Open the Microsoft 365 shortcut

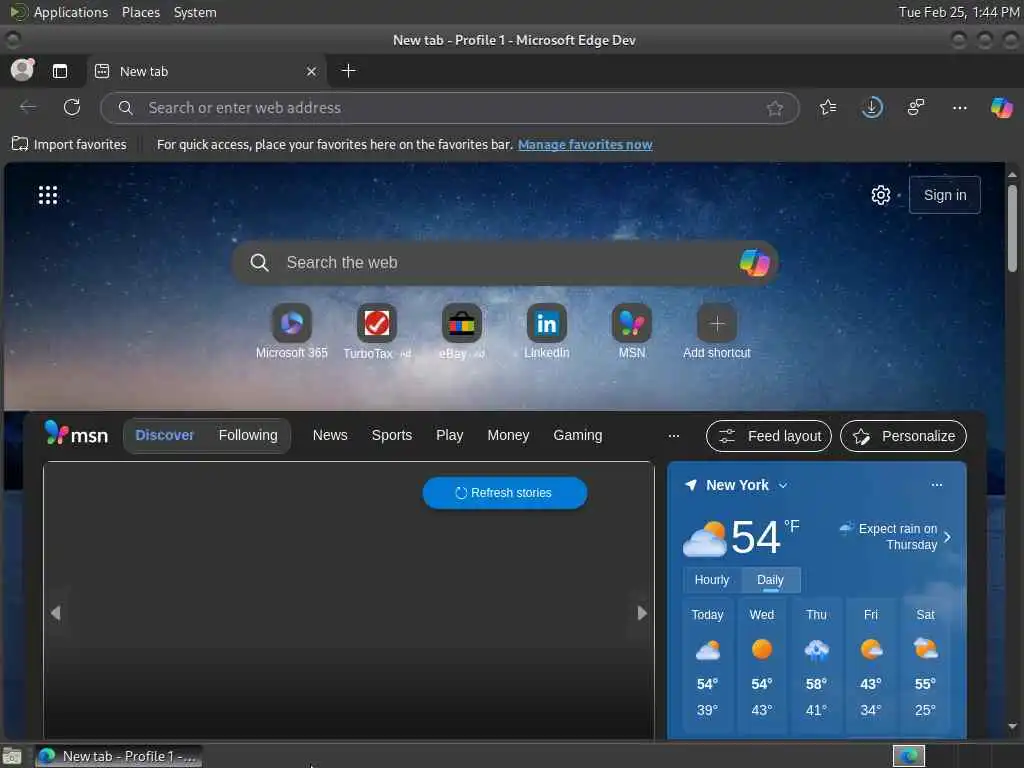(x=291, y=332)
